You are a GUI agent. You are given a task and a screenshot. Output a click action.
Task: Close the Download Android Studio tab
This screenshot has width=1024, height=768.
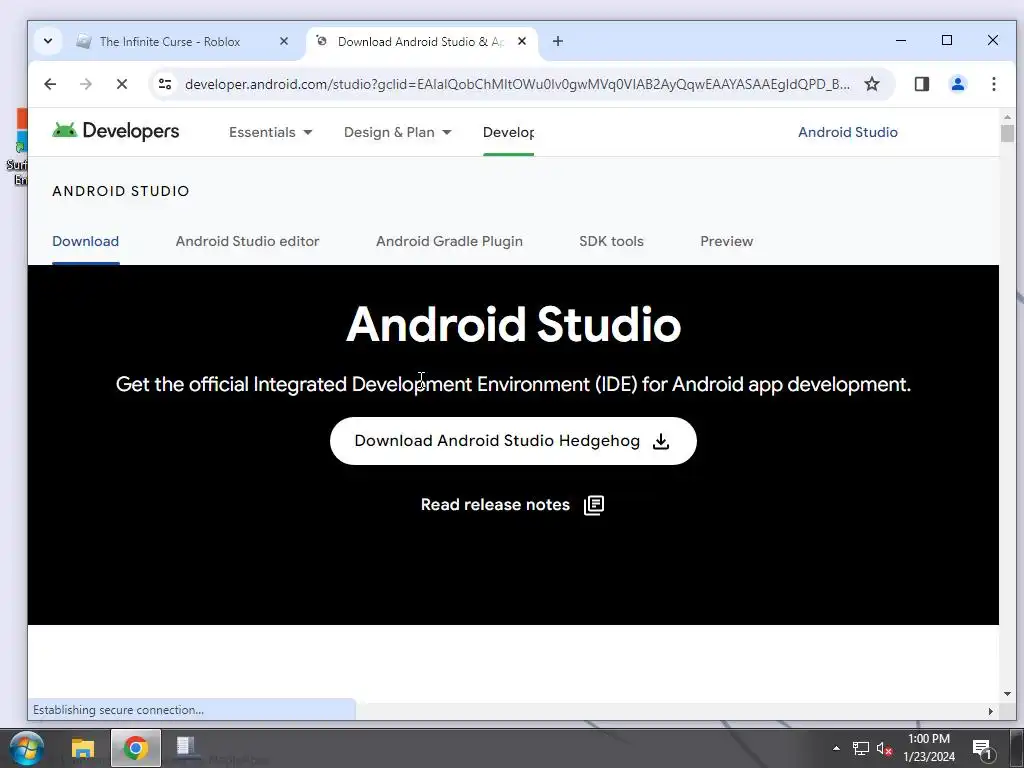522,41
